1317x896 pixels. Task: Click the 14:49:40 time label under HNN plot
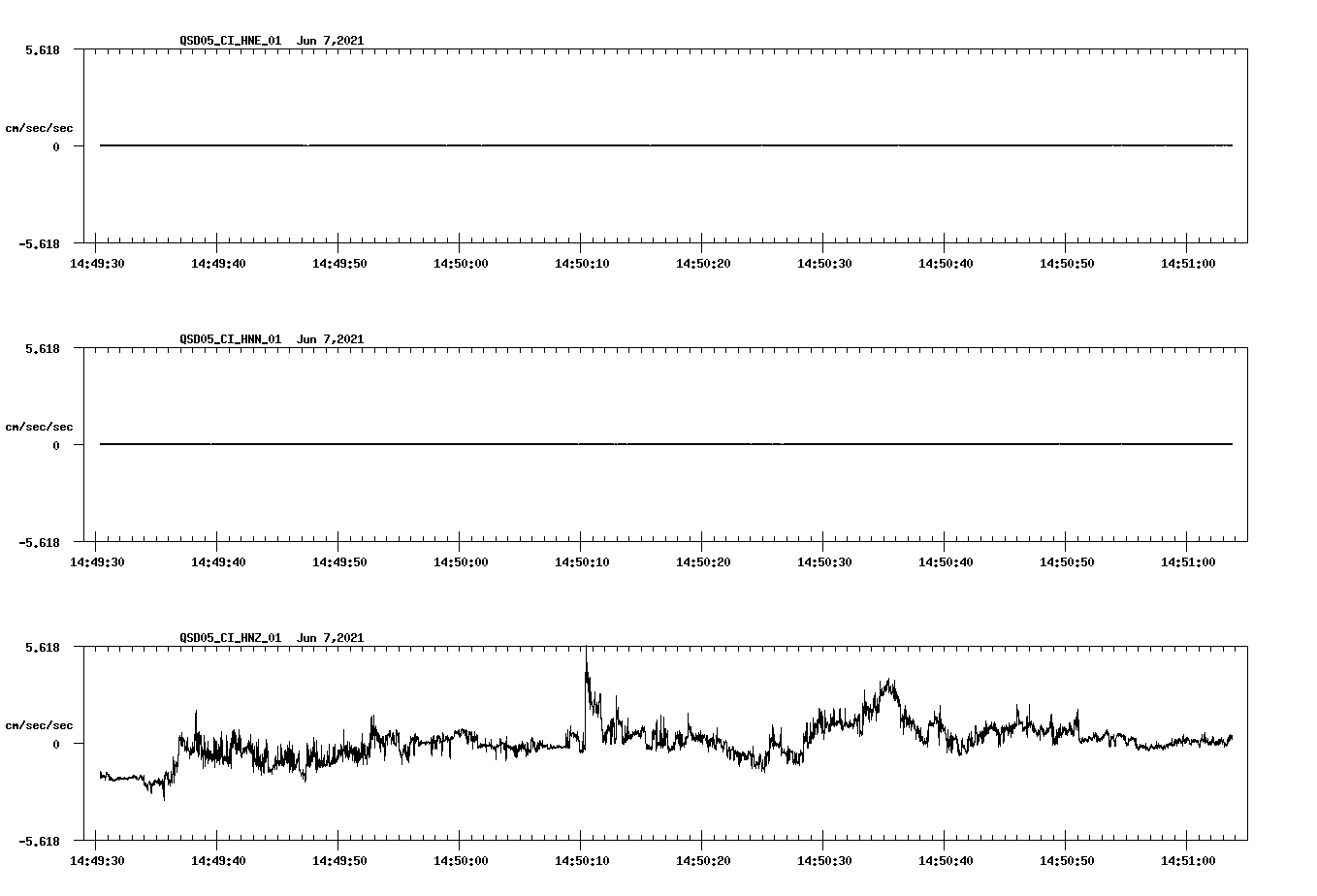coord(218,562)
